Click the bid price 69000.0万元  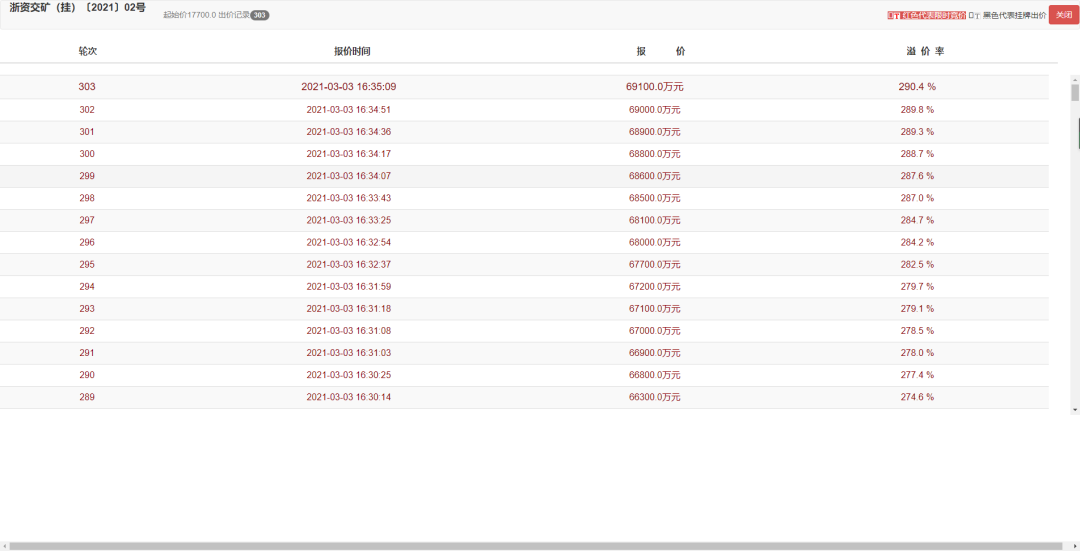(x=654, y=110)
